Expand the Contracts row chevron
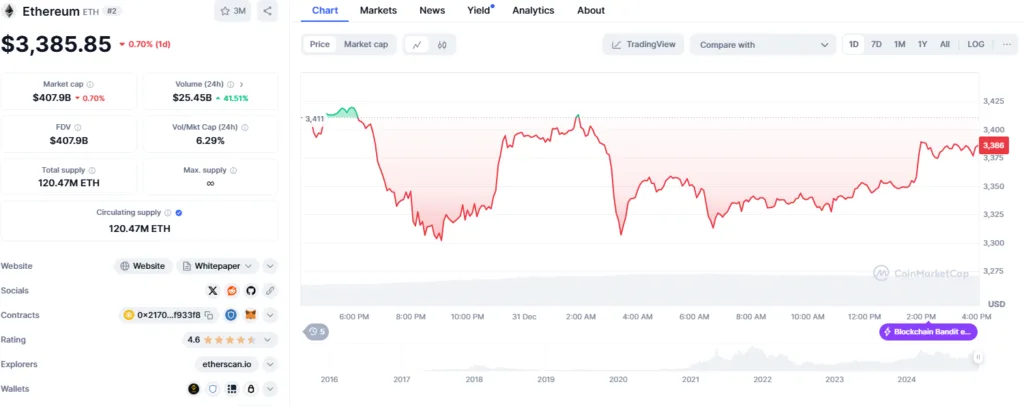This screenshot has height=406, width=1024. (270, 315)
